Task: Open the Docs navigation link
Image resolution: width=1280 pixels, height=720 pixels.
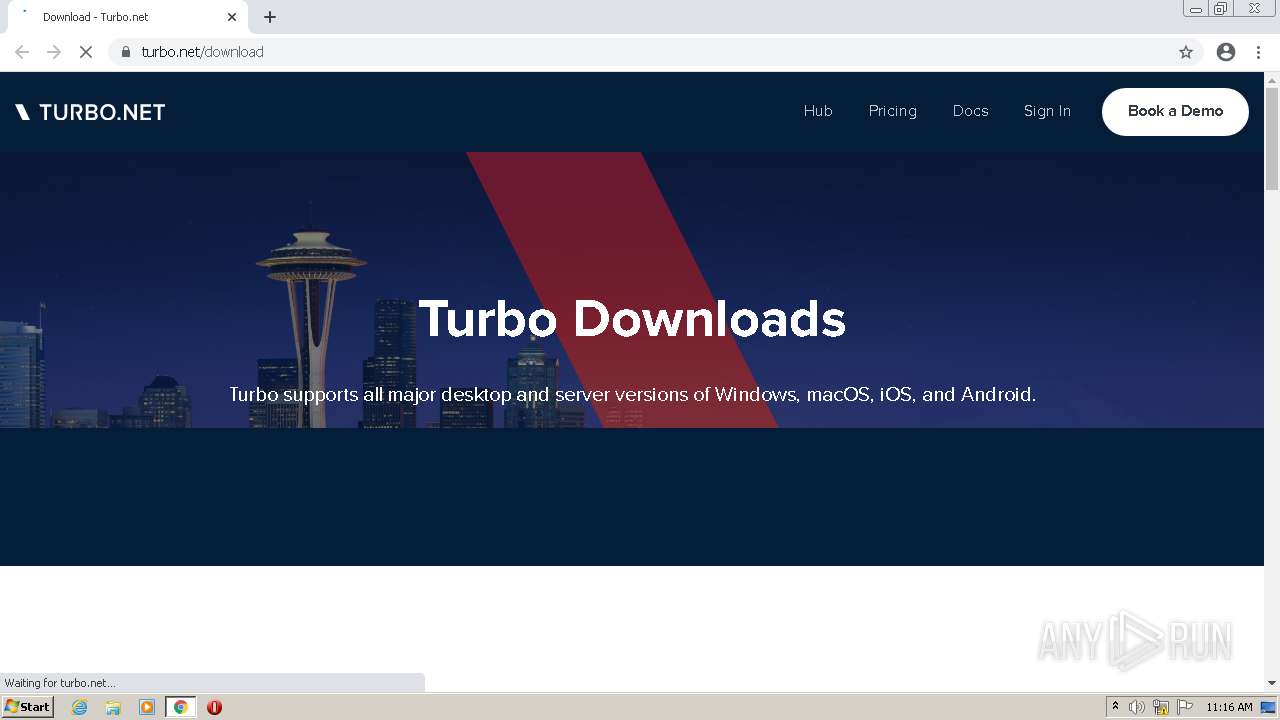Action: point(971,111)
